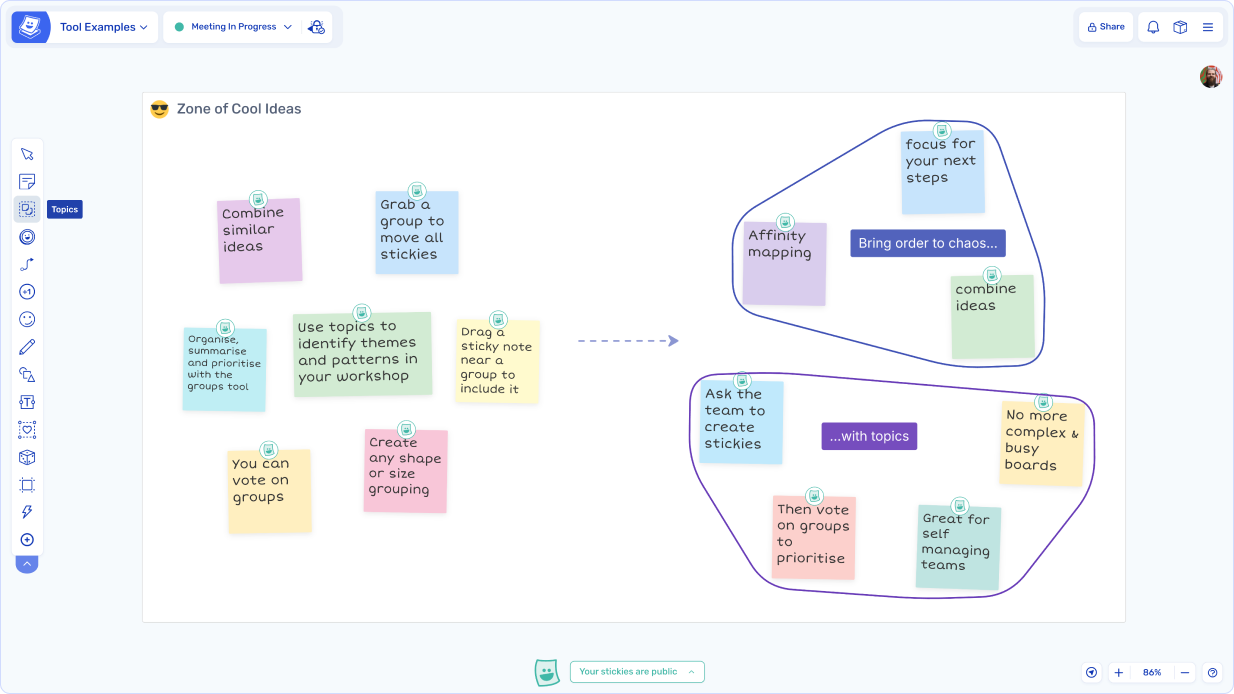Click the 'Bring order to chaos...' topic label

coord(927,243)
